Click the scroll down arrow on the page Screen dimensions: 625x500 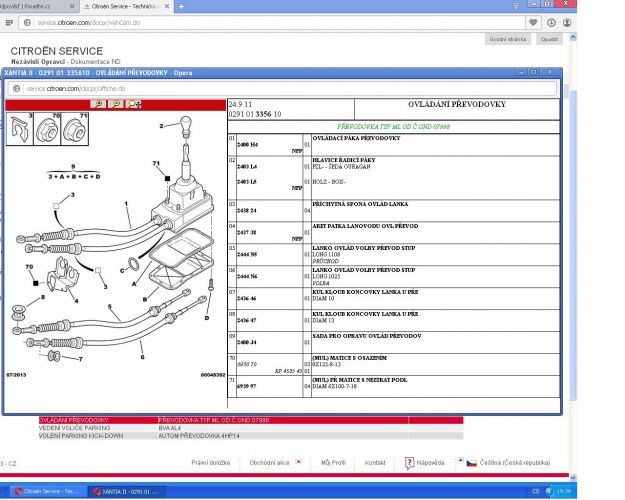(573, 477)
